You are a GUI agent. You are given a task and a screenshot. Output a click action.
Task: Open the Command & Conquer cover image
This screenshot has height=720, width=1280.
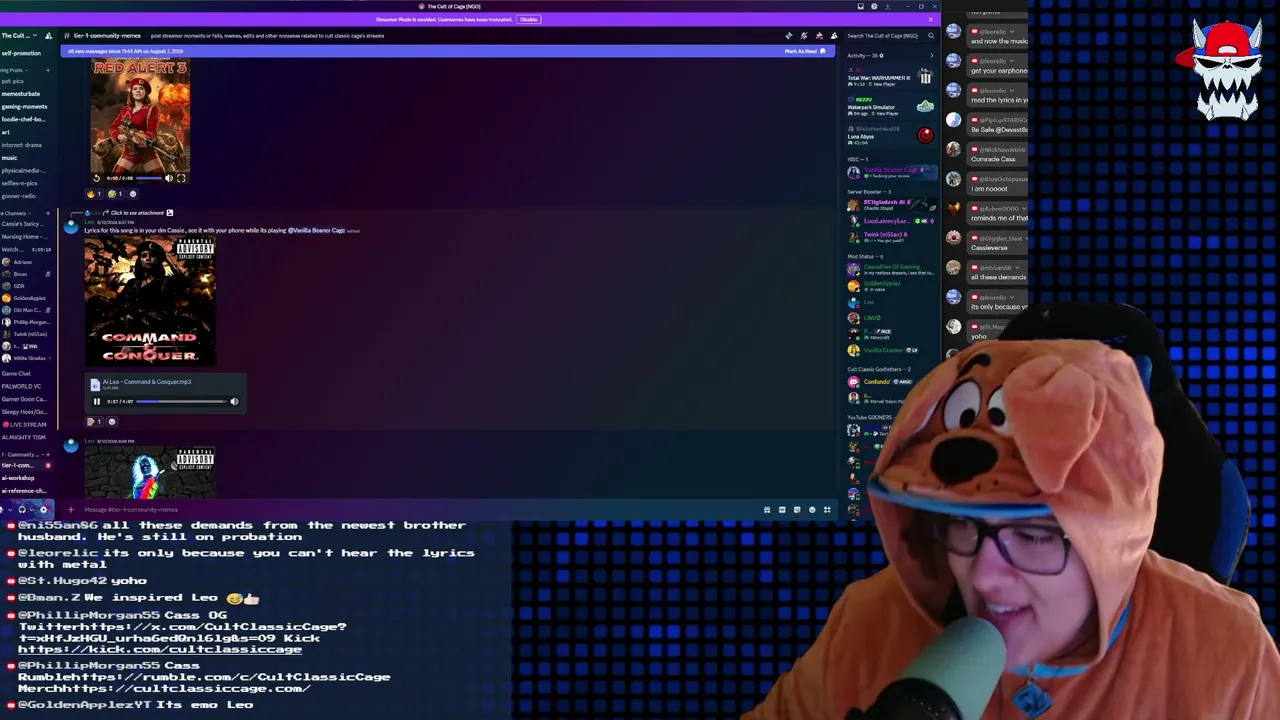coord(149,303)
